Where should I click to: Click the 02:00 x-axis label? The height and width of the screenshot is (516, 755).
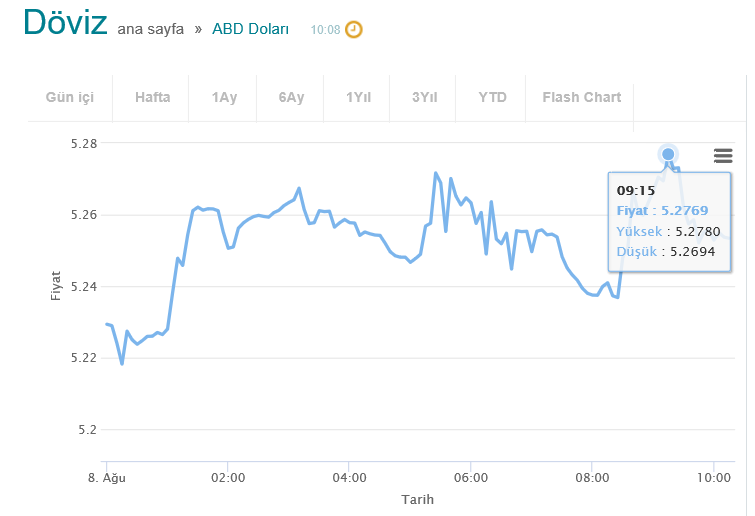click(227, 478)
